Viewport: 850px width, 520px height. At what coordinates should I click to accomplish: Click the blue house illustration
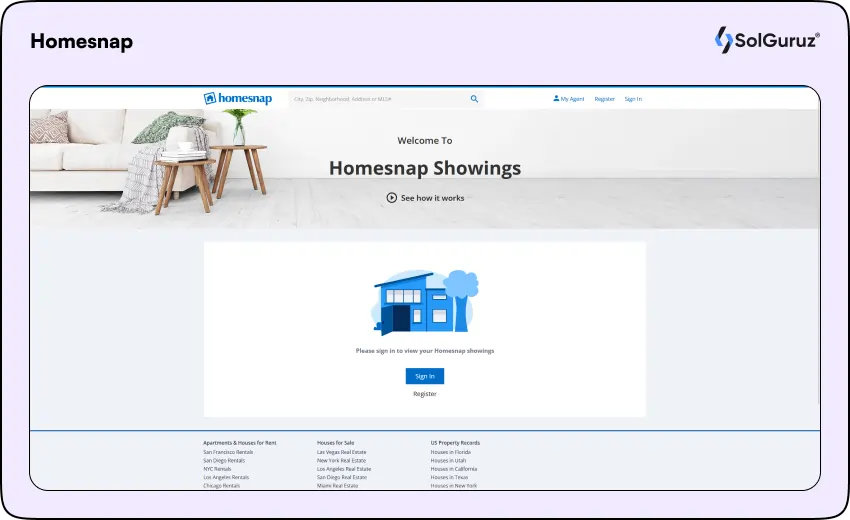pyautogui.click(x=426, y=302)
